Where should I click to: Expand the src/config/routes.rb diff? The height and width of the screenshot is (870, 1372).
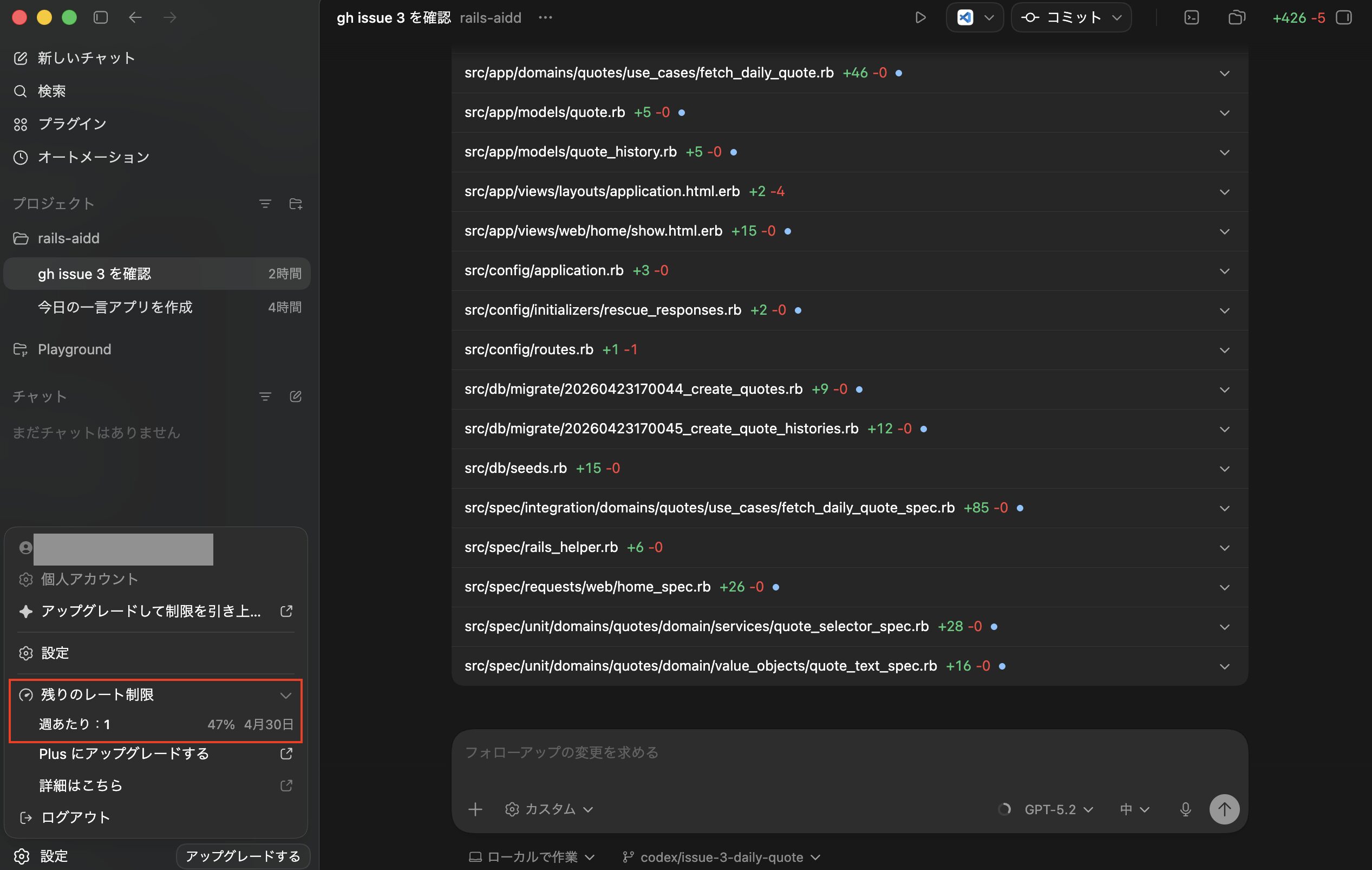click(1224, 350)
